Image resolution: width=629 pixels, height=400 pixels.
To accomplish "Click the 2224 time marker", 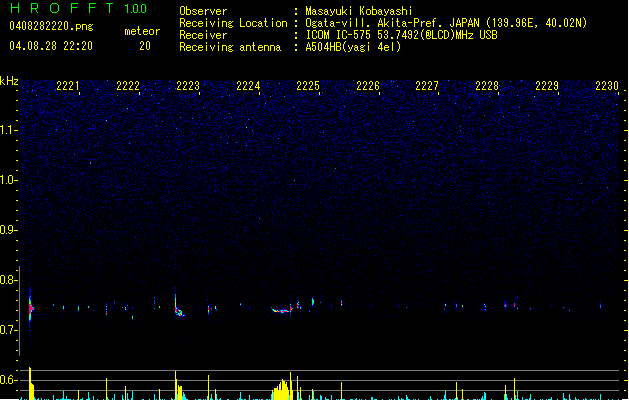I will [248, 86].
